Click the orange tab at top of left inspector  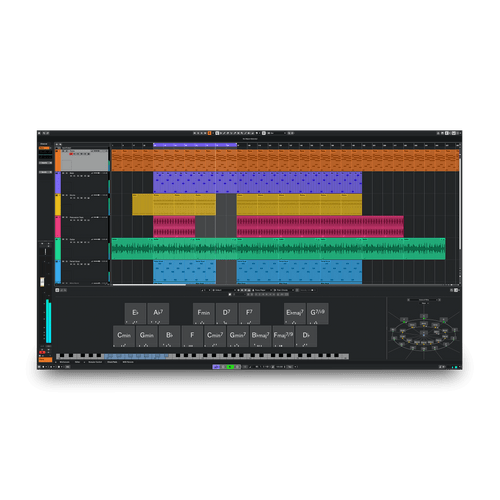44,148
